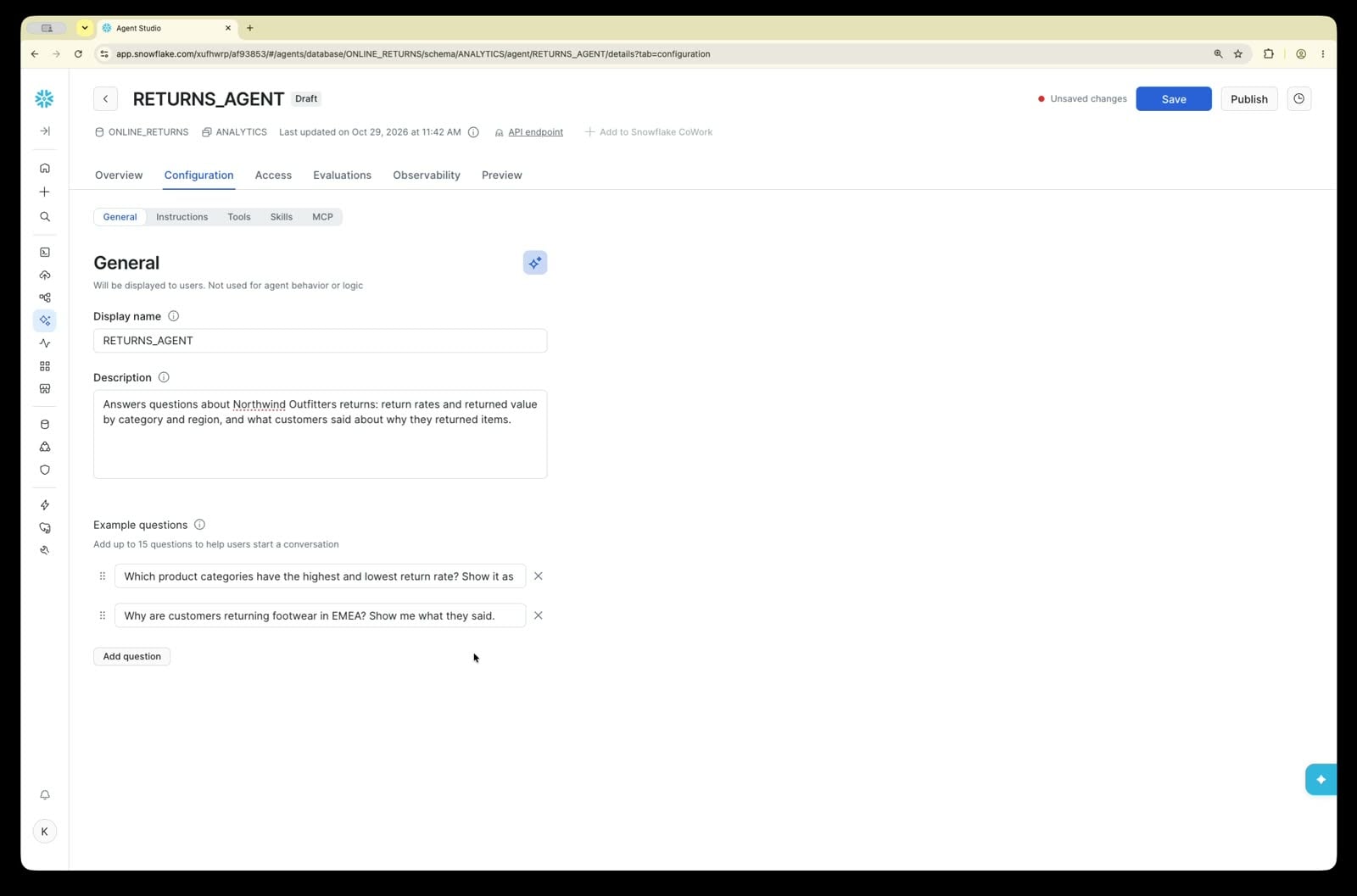Click the AI generate sparkle button beside General
This screenshot has height=896, width=1357.
[535, 263]
